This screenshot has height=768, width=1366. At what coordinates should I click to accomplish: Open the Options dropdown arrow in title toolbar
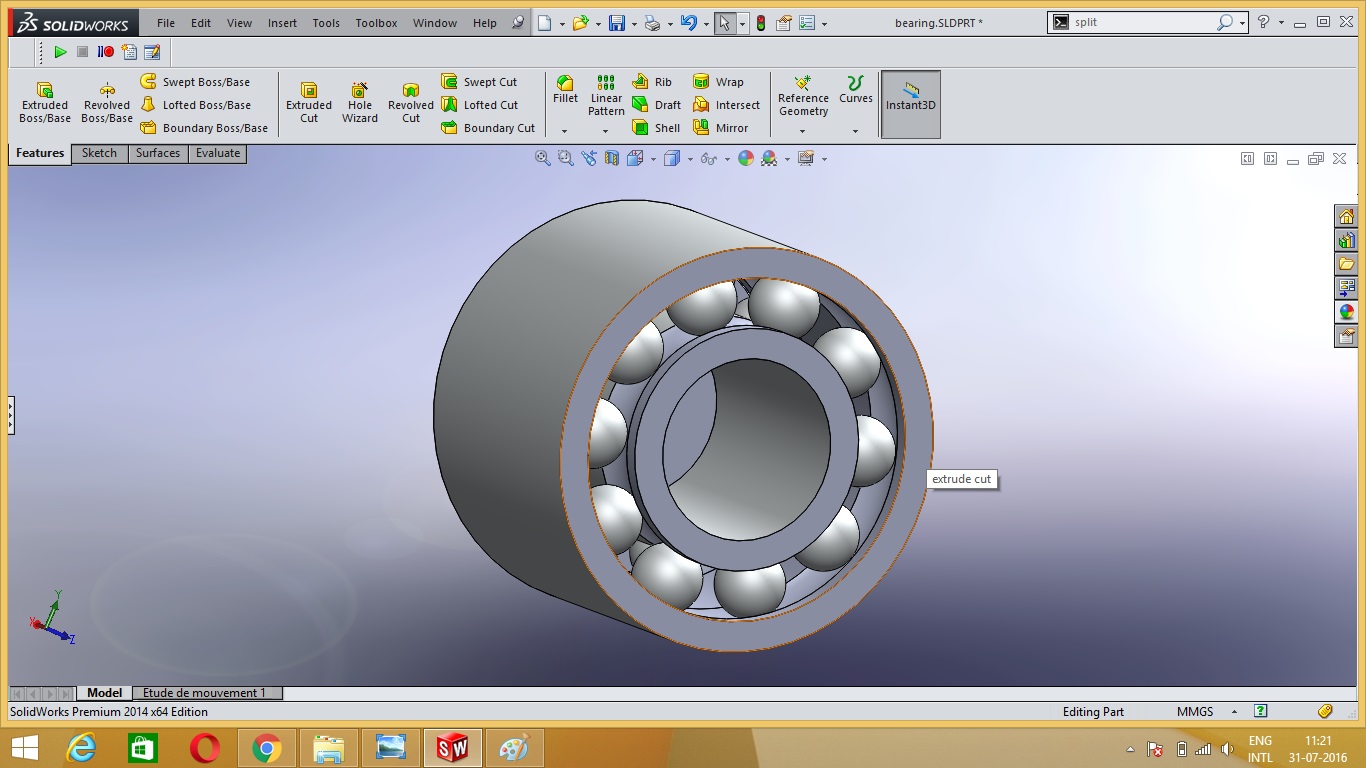pos(825,24)
